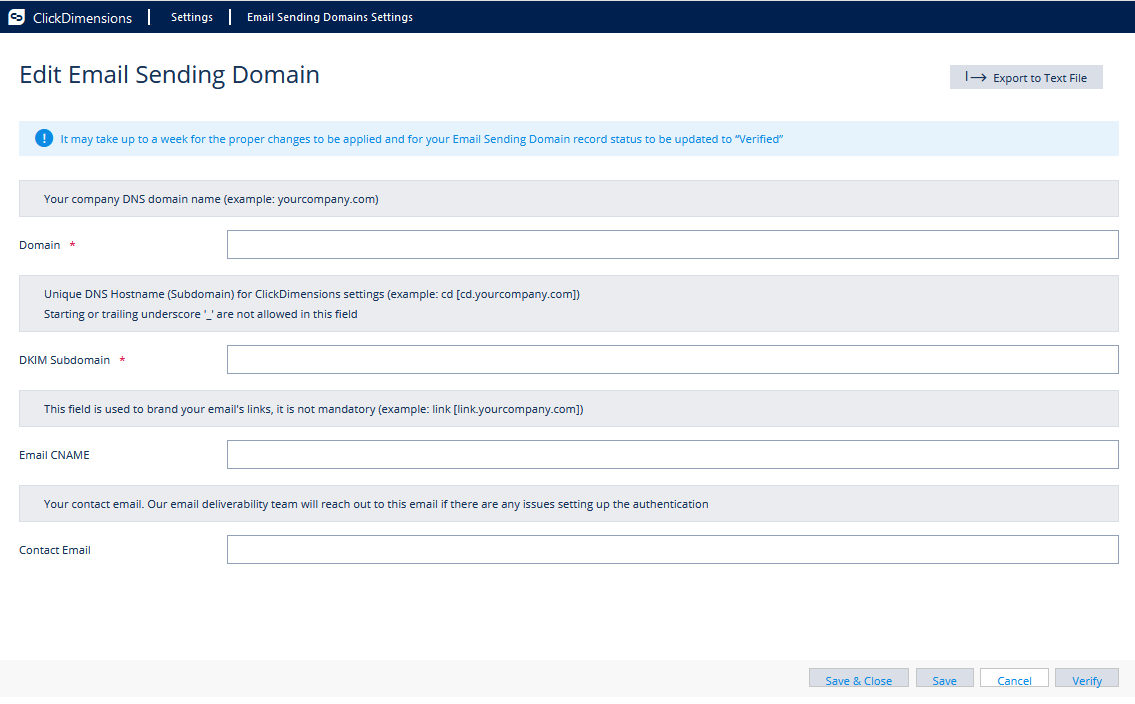The image size is (1135, 704).
Task: Click the blue info alert icon
Action: (44, 138)
